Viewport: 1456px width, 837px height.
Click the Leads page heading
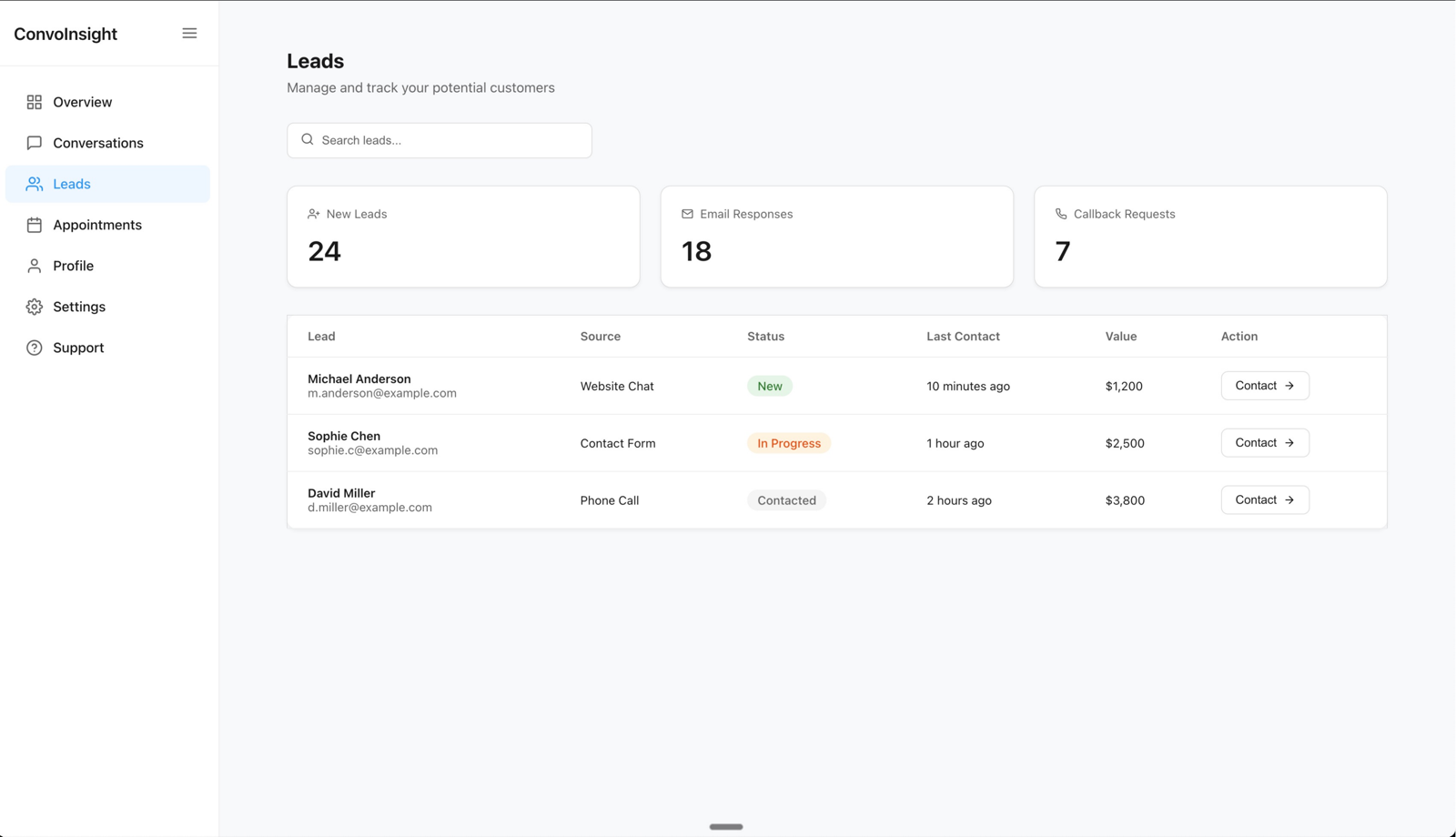click(x=316, y=61)
